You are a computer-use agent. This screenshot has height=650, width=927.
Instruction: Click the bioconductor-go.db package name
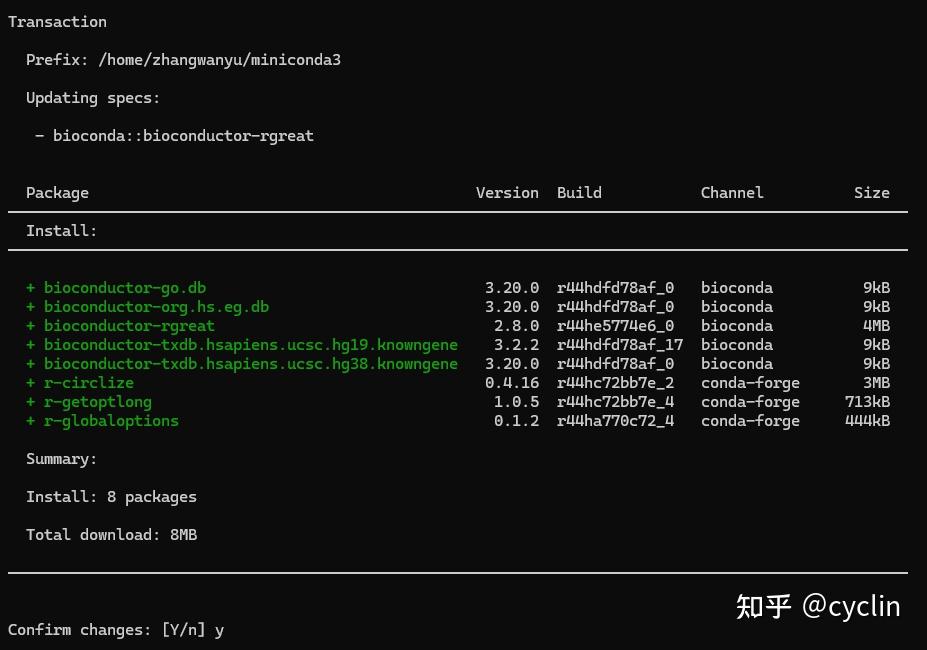click(x=124, y=287)
